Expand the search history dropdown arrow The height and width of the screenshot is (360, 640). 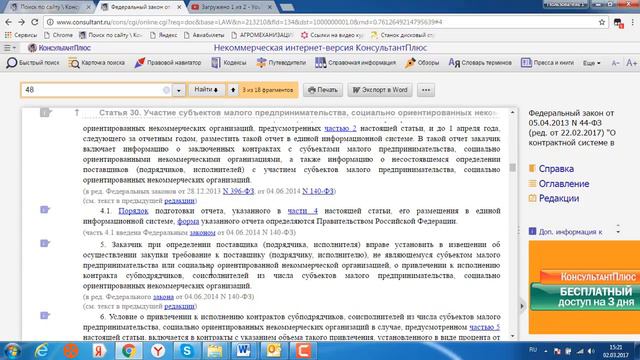(x=179, y=90)
